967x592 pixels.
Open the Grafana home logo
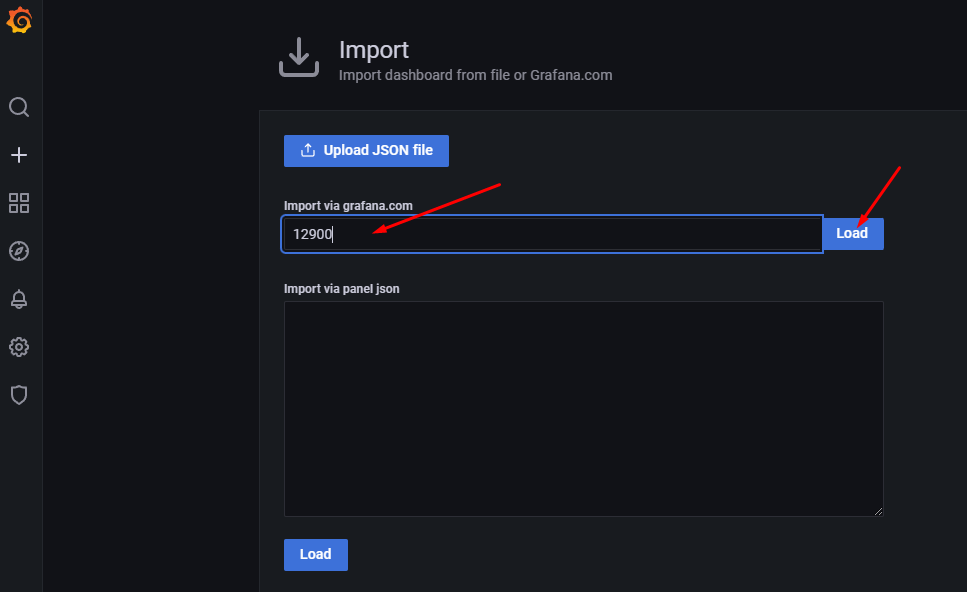tap(19, 20)
